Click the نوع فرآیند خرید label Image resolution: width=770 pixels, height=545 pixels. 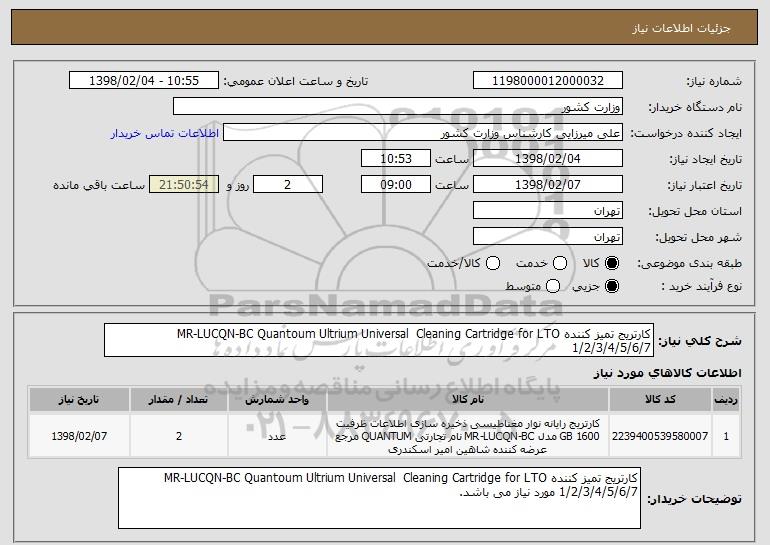point(701,286)
